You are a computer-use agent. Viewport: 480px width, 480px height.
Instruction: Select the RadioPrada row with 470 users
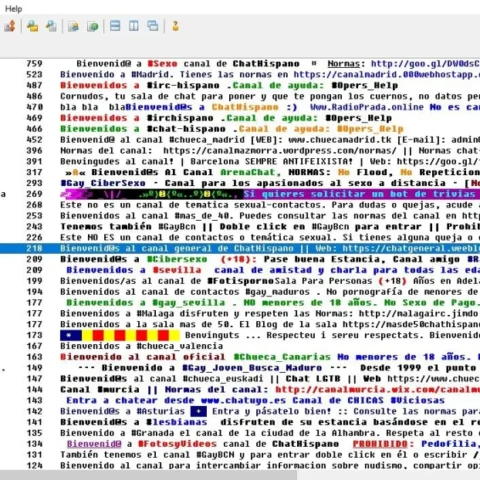(240, 107)
